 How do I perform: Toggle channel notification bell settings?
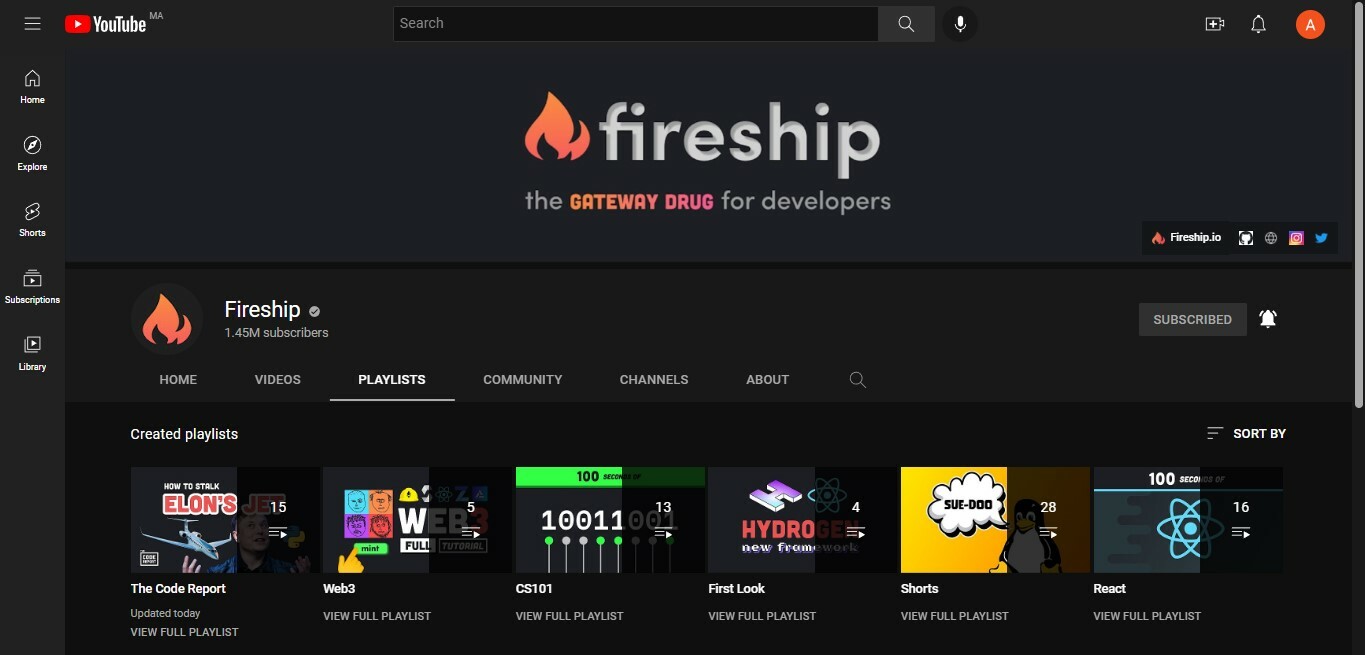tap(1268, 318)
